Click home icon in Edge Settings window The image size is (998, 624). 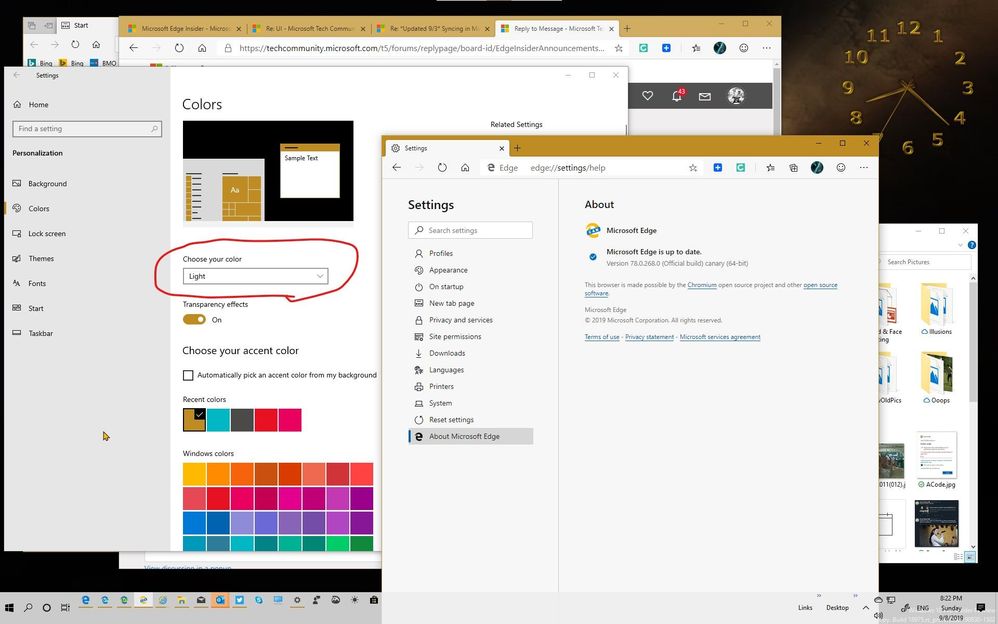pyautogui.click(x=465, y=167)
